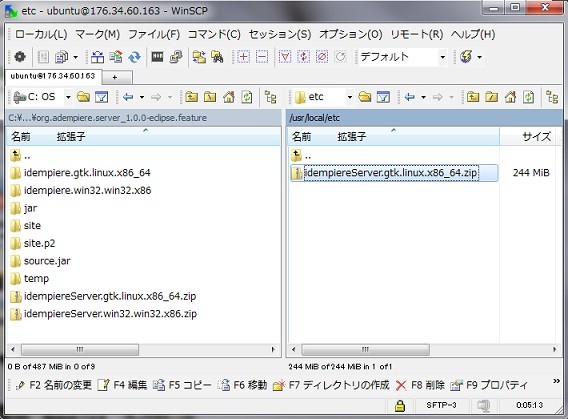Expand the C: OS drive dropdown
The image size is (568, 419).
pyautogui.click(x=68, y=97)
